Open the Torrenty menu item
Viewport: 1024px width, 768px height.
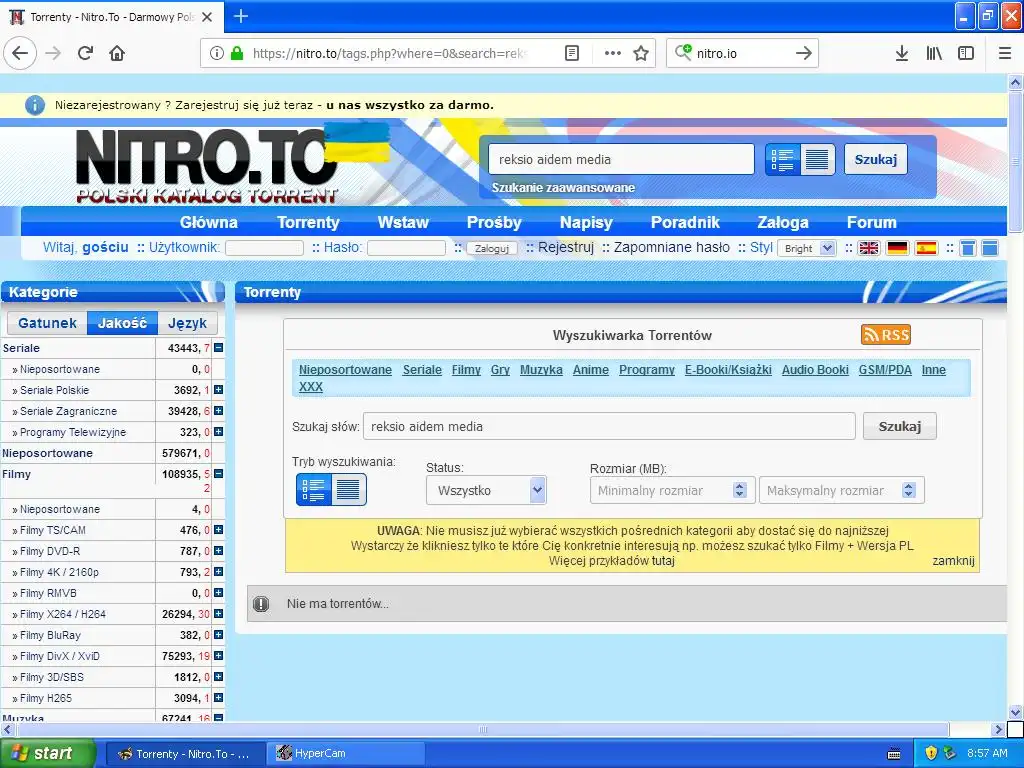[308, 223]
